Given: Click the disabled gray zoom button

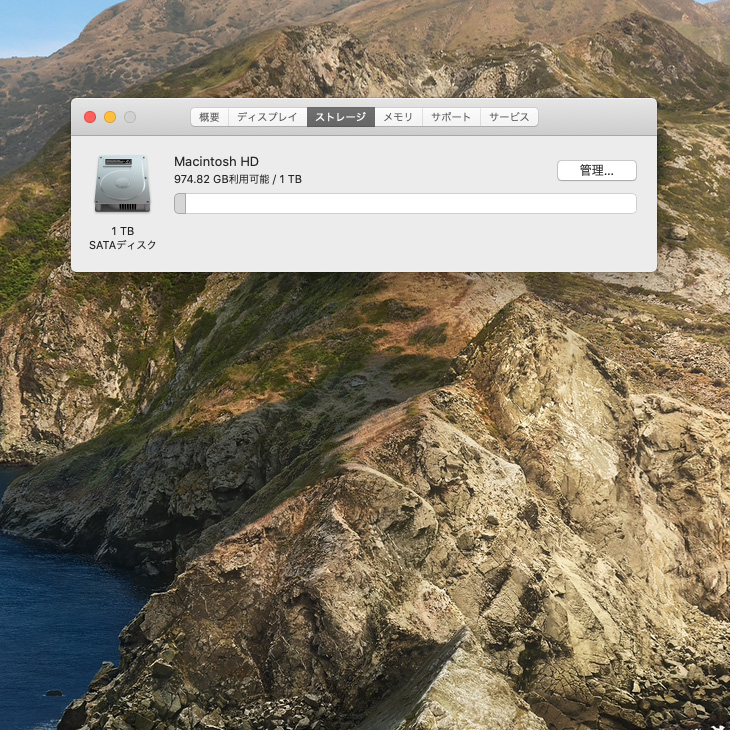Looking at the screenshot, I should 130,117.
